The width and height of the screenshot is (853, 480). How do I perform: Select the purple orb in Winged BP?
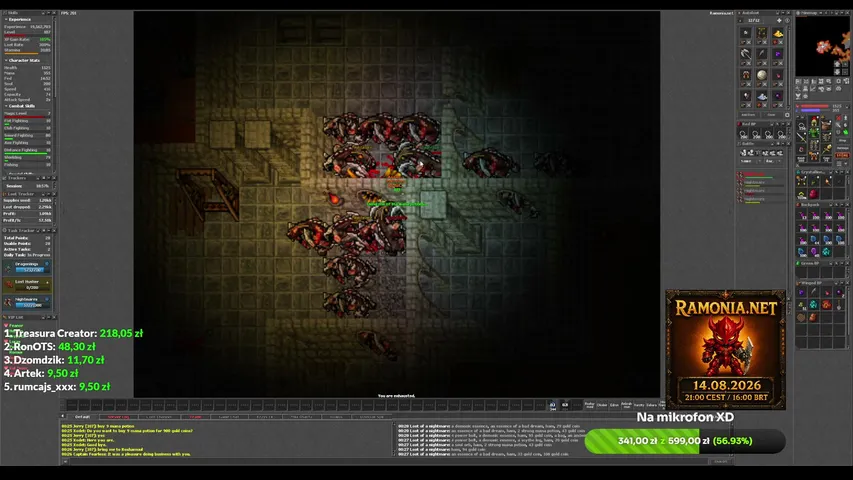802,293
